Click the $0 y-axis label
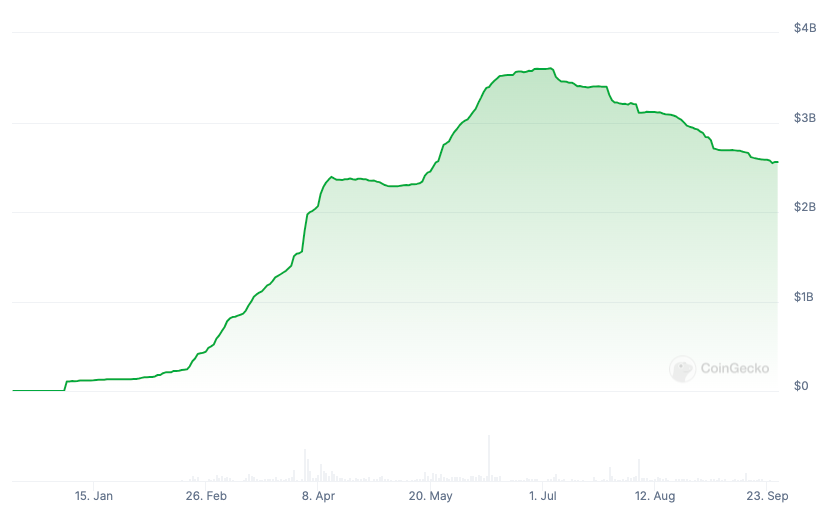The image size is (824, 516). pos(801,386)
